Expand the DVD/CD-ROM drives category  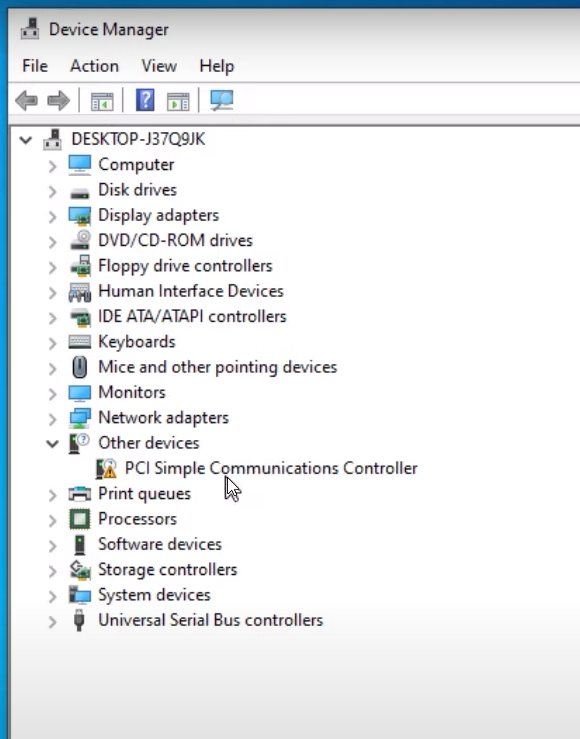click(x=52, y=242)
